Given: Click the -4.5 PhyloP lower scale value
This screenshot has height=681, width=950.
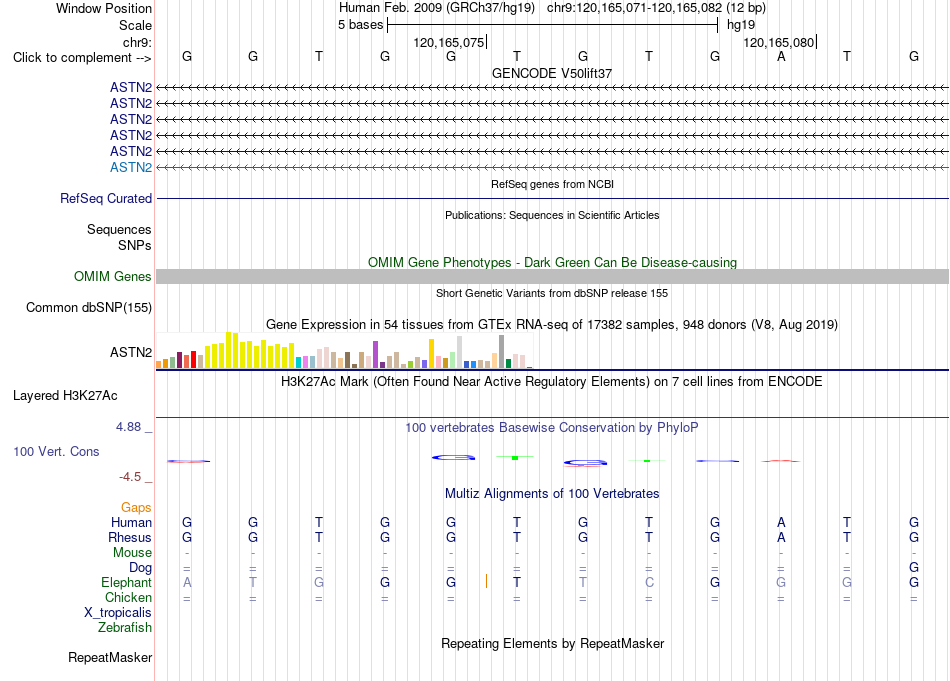Looking at the screenshot, I should click(x=130, y=477).
